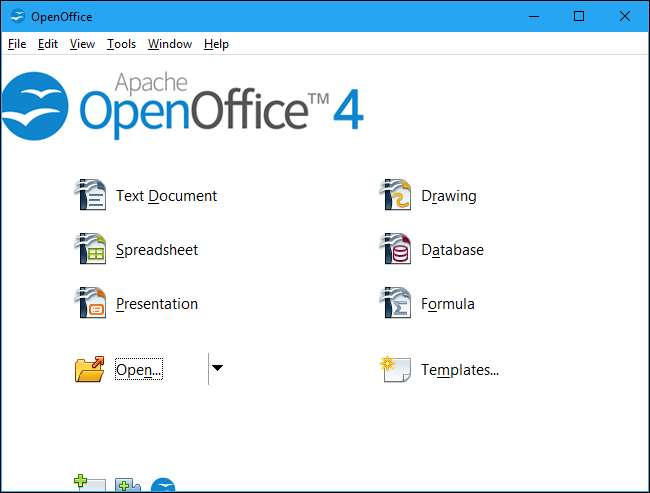Viewport: 650px width, 493px height.
Task: Click the round OpenOffice info icon at bottom
Action: (x=163, y=485)
